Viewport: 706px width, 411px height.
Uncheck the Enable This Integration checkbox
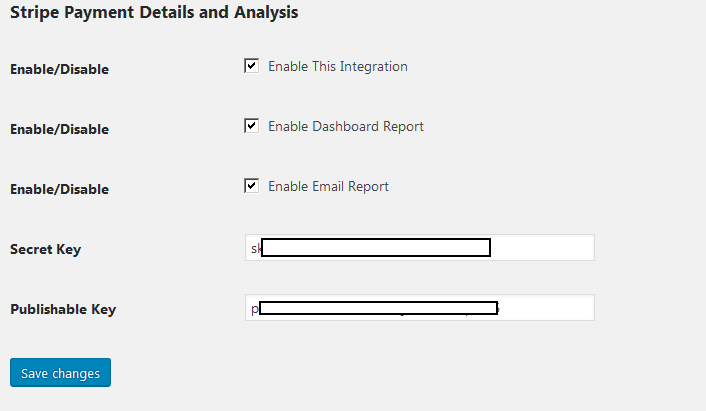tap(251, 67)
